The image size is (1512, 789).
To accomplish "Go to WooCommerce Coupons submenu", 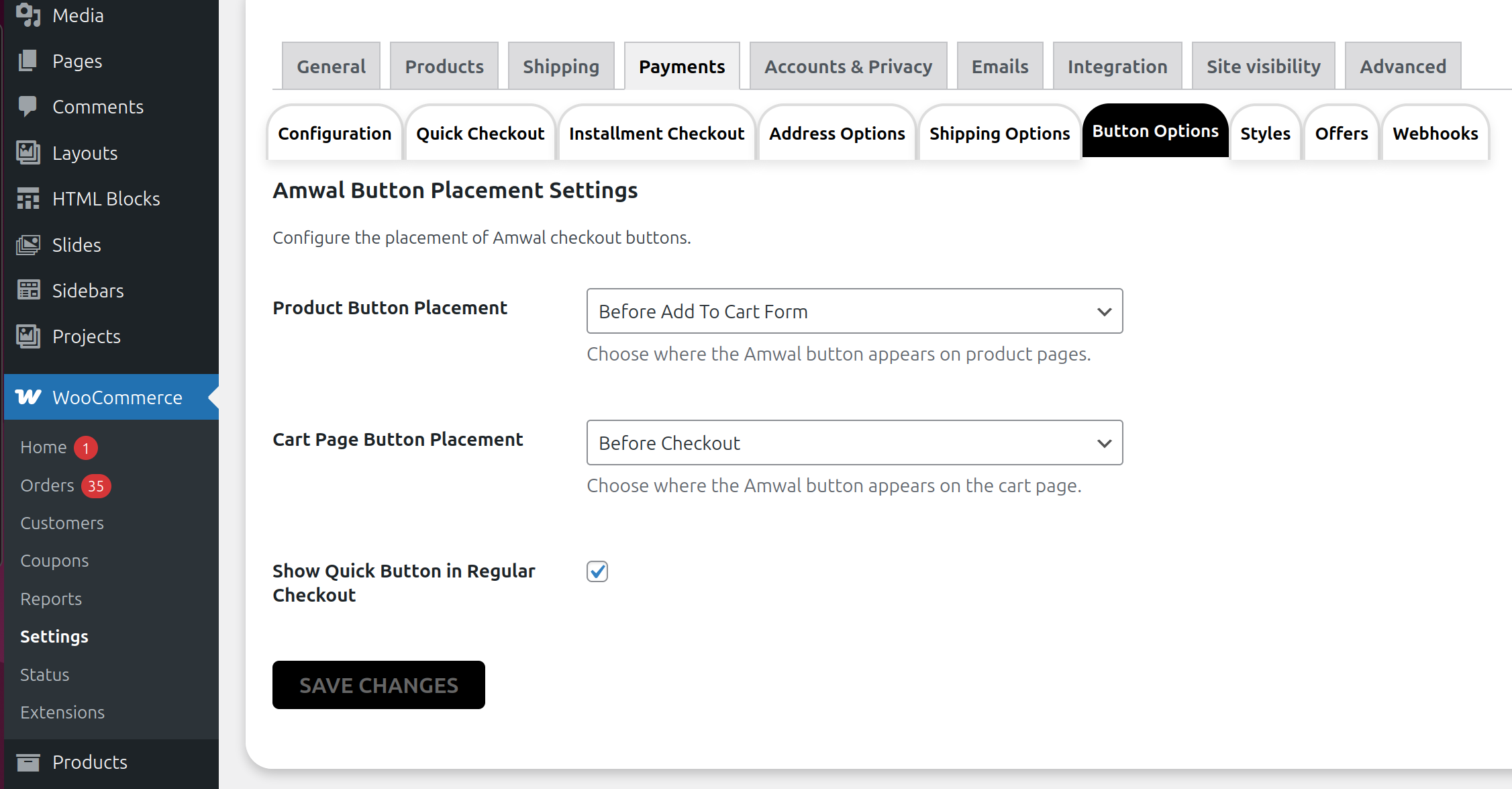I will 54,560.
